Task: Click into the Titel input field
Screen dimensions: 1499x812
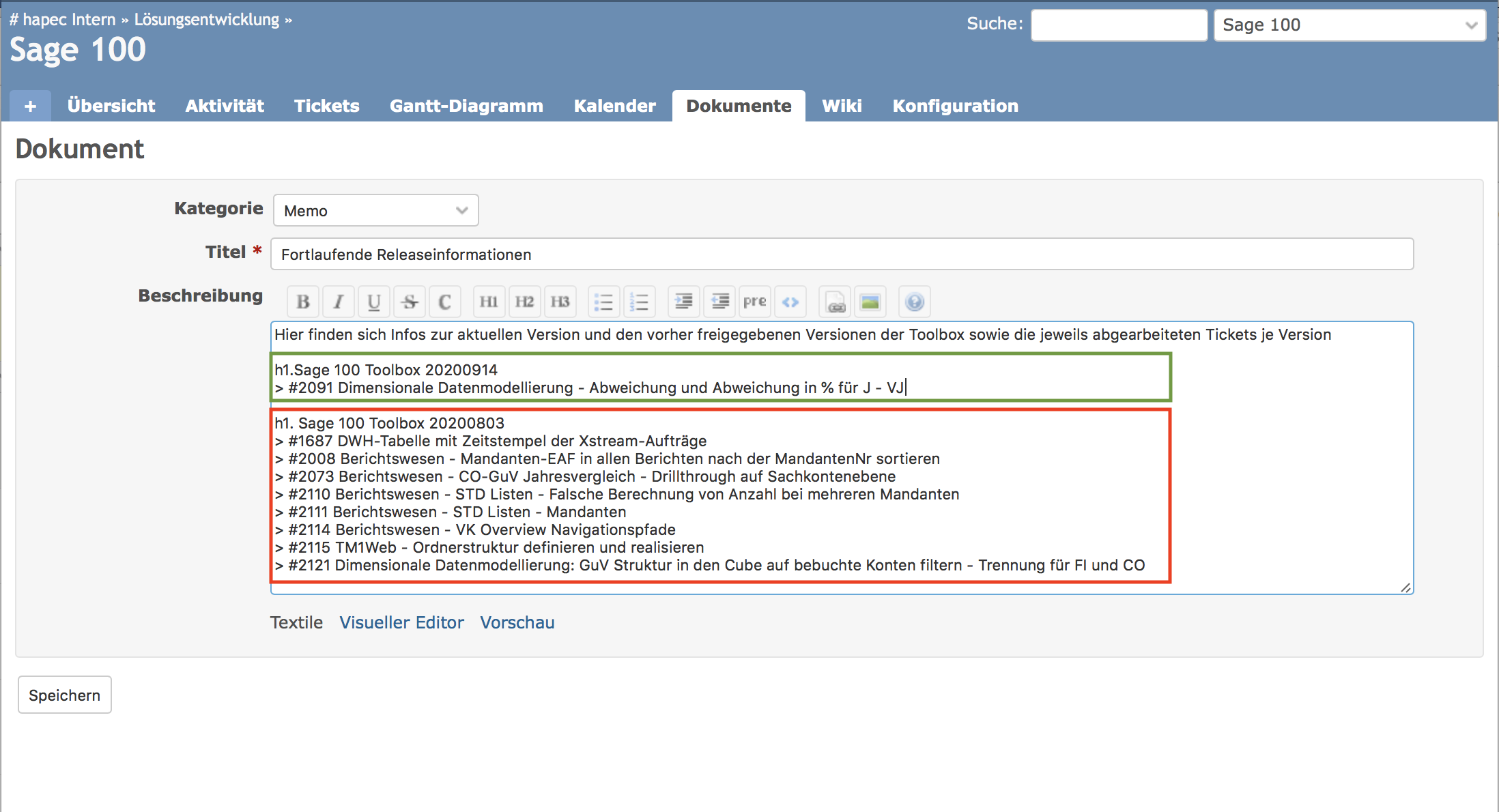Action: [x=841, y=254]
